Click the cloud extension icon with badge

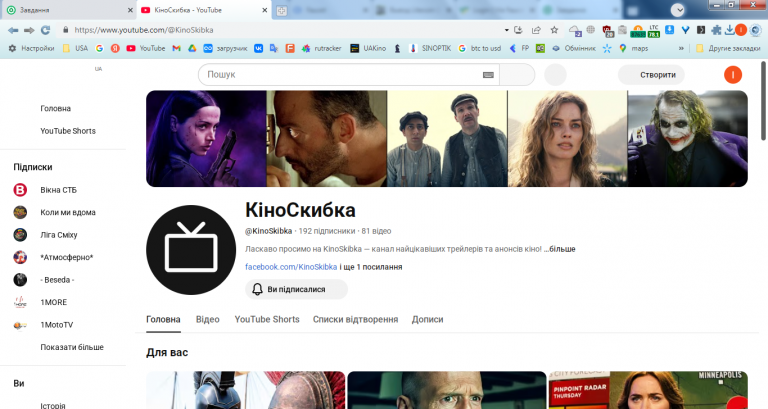tap(575, 31)
